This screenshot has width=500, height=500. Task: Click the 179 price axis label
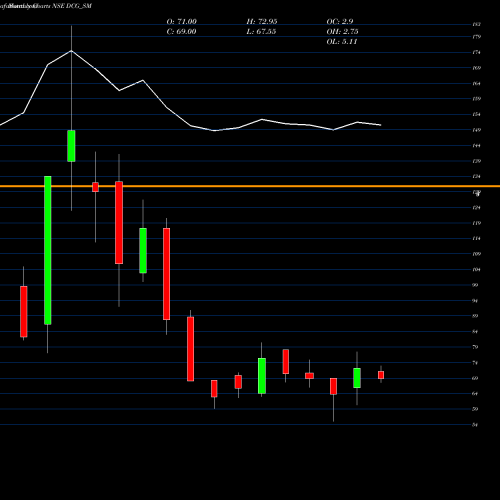pos(477,37)
